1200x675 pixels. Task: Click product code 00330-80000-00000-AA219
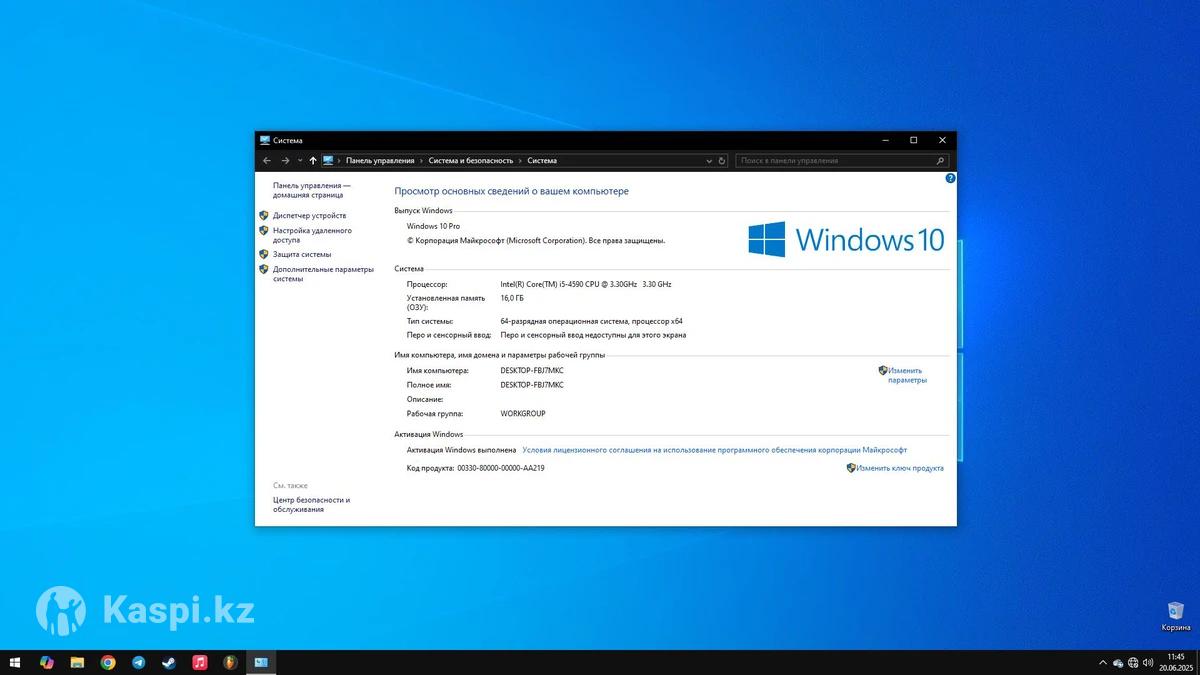[501, 468]
